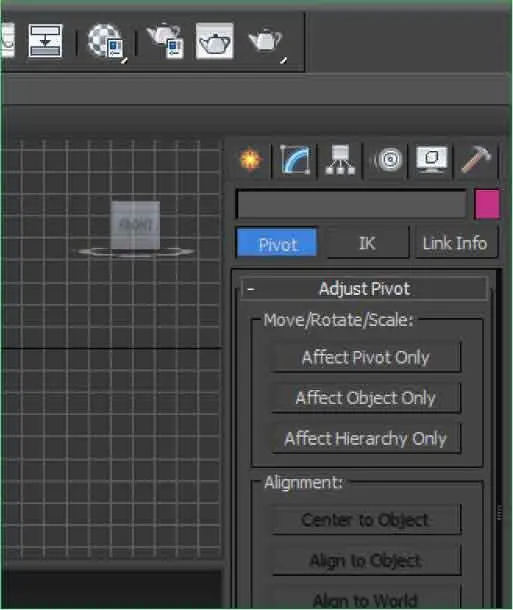The image size is (513, 610).
Task: Open the Display panel monitor icon
Action: [x=431, y=160]
